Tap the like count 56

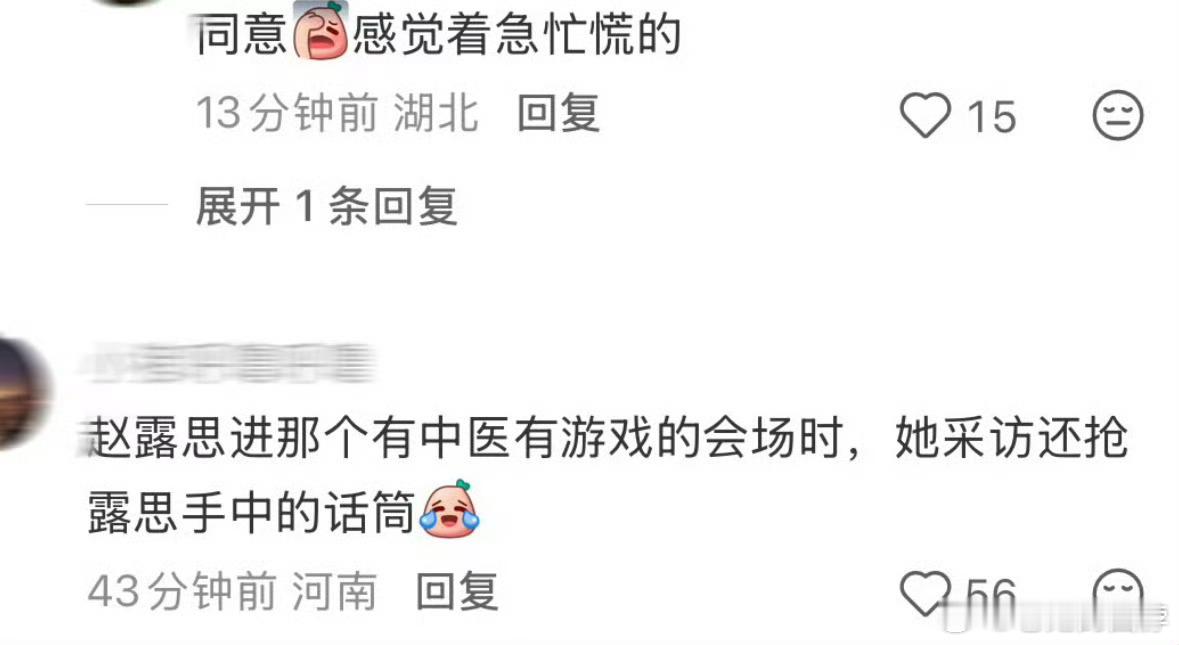(x=991, y=596)
